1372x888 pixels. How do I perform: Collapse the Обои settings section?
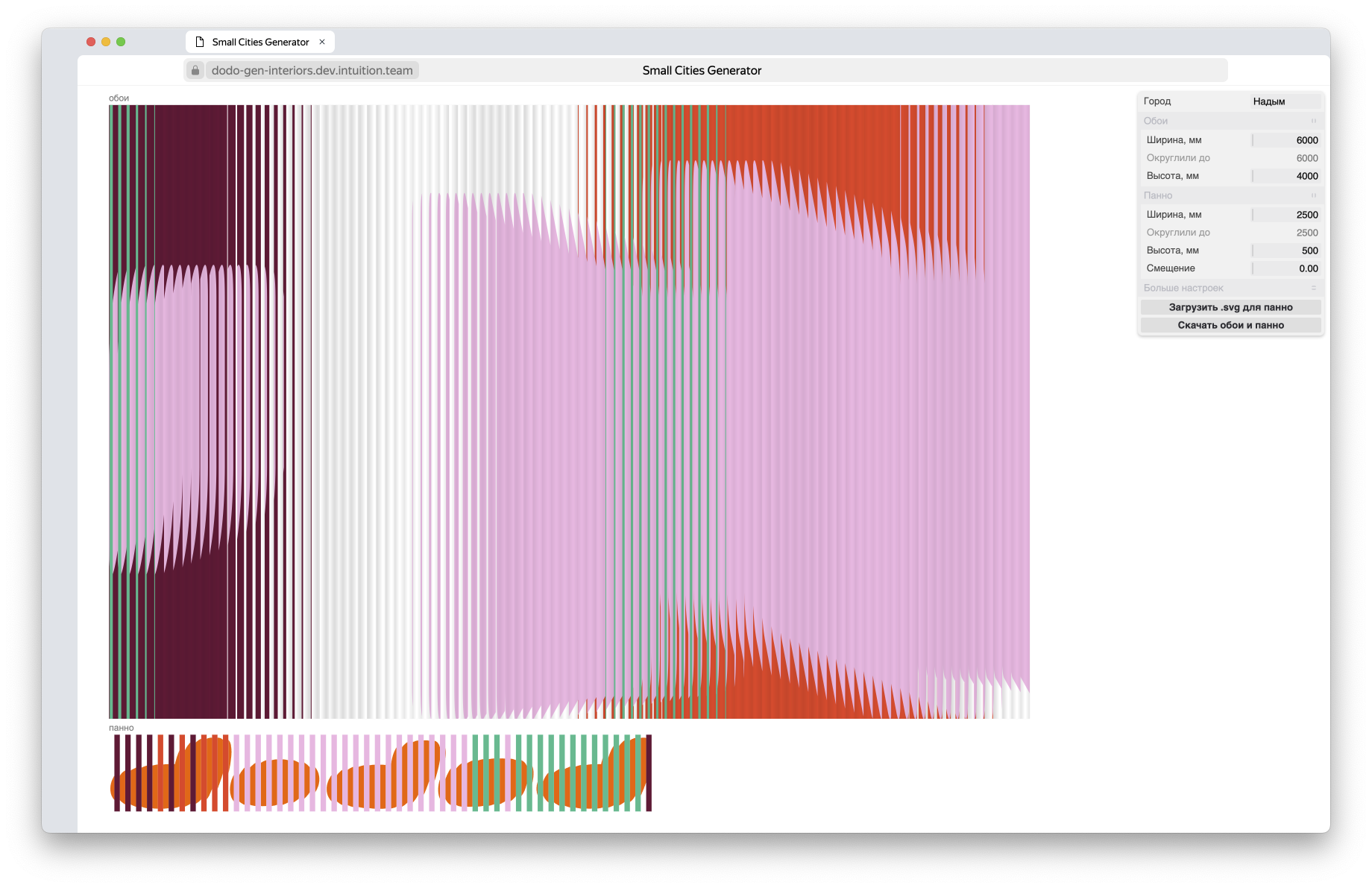[1230, 121]
